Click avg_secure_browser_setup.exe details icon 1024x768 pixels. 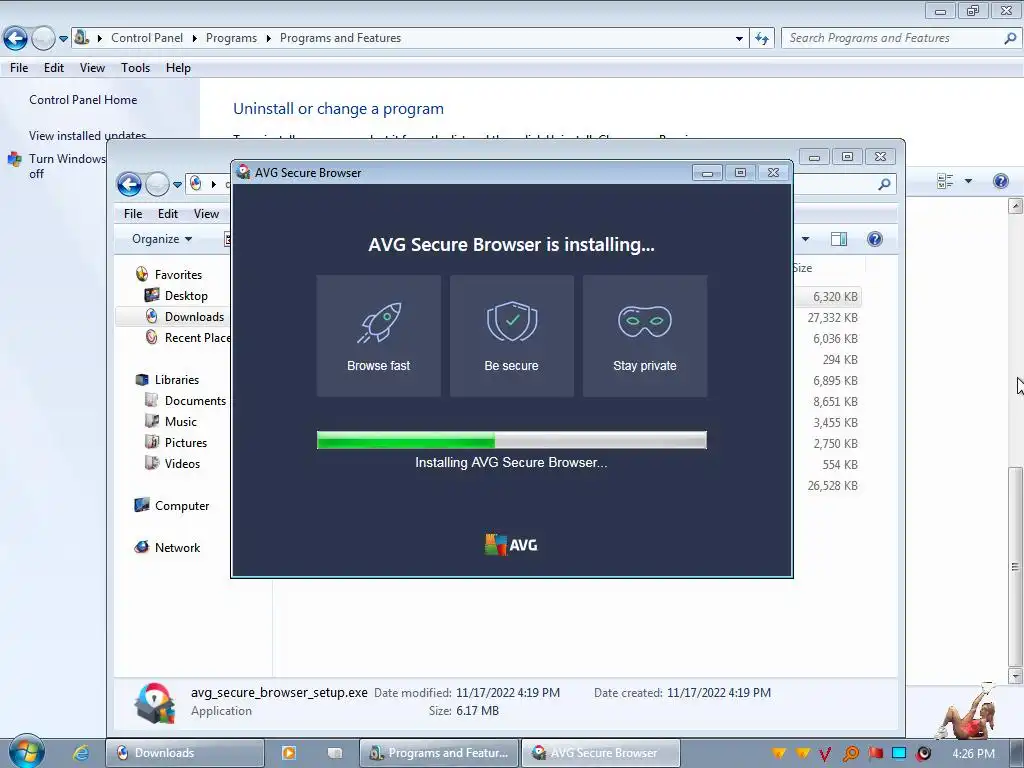click(x=155, y=703)
